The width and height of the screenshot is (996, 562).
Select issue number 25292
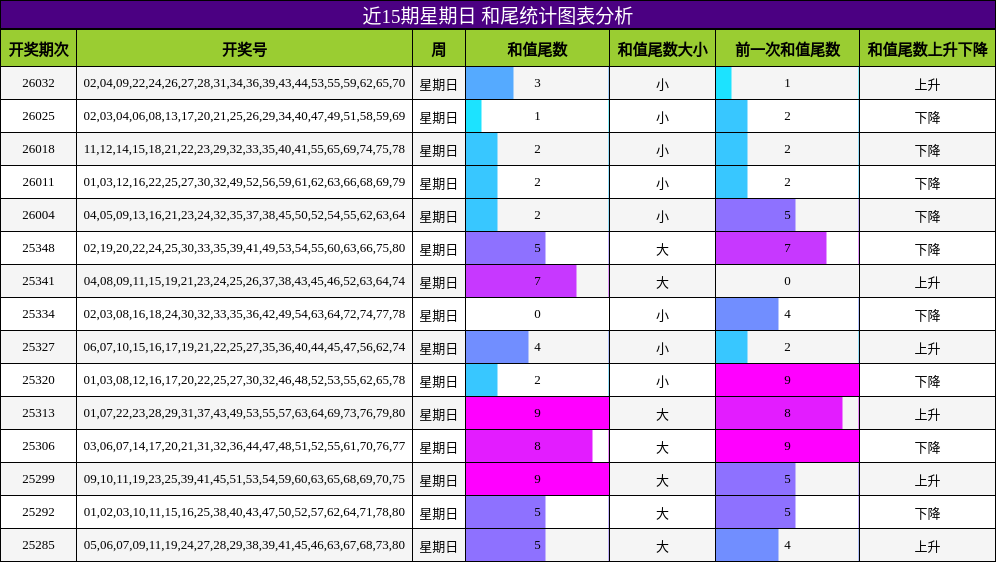click(x=38, y=512)
